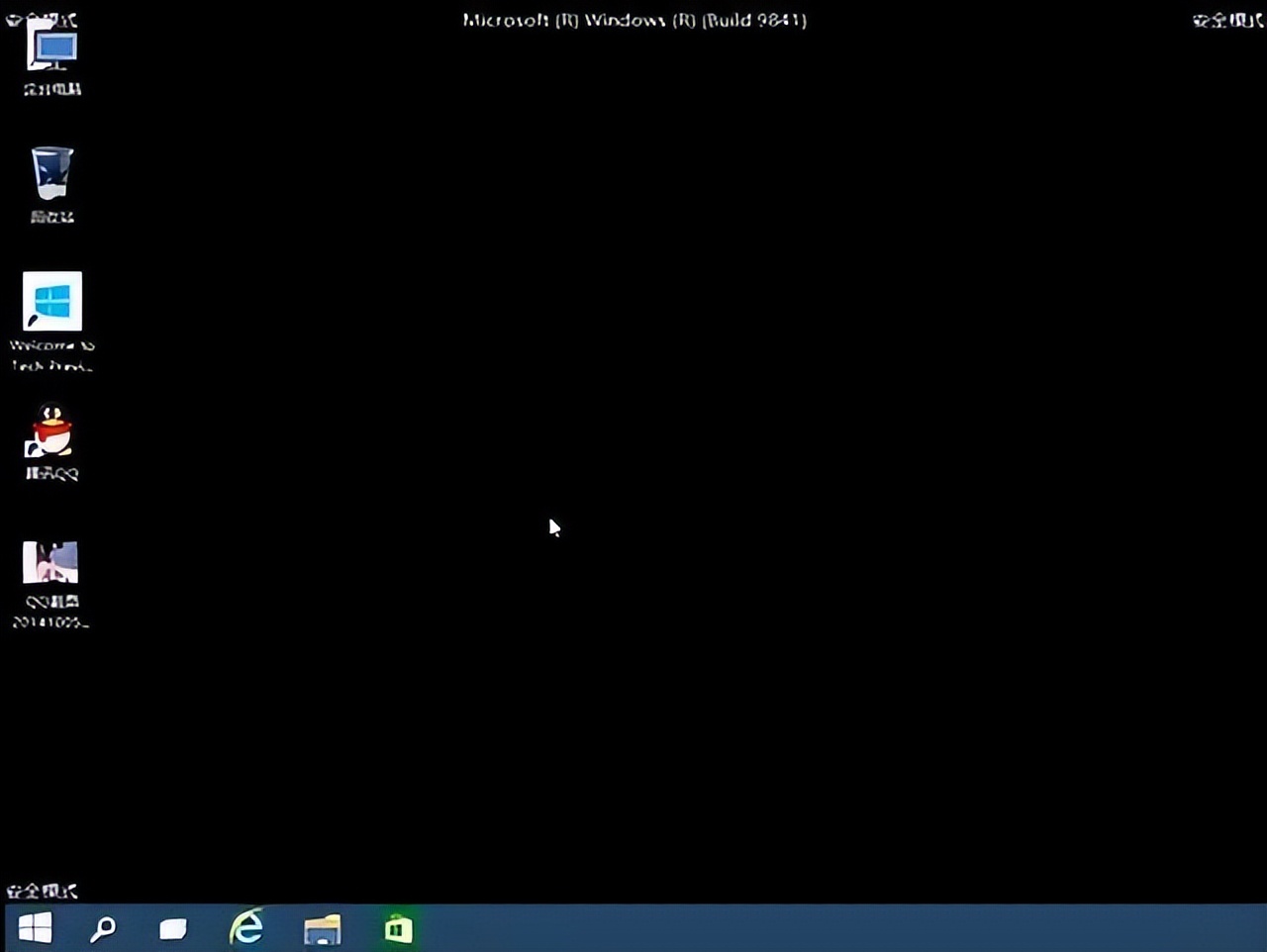Click the Start button
Viewport: 1267px width, 952px height.
[x=36, y=928]
